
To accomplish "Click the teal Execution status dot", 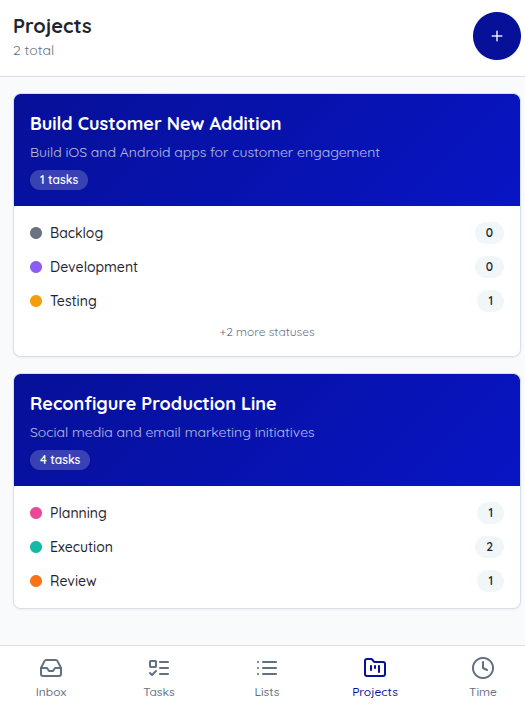I will pyautogui.click(x=36, y=547).
